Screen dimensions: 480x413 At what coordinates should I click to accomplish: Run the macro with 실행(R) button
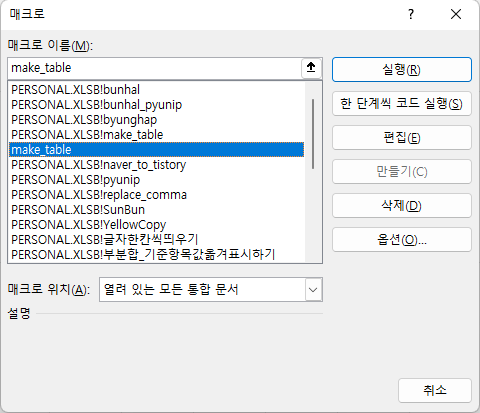tap(402, 70)
